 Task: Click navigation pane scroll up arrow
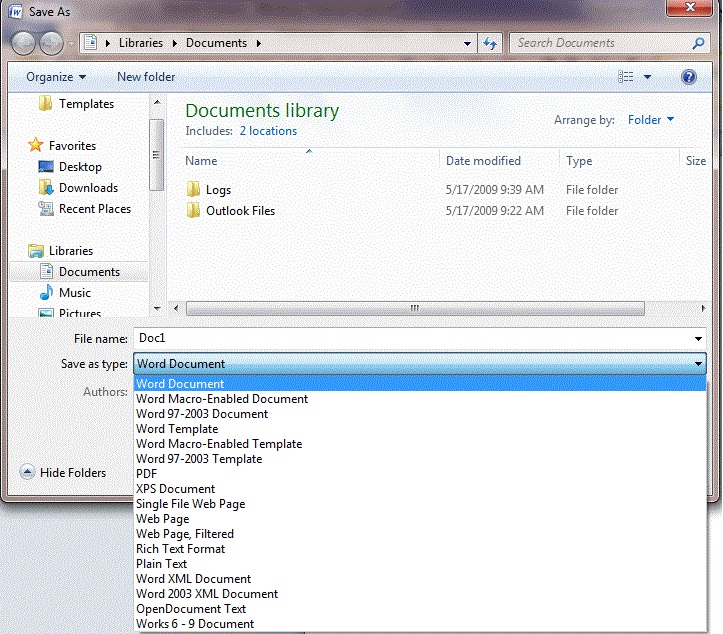coord(157,102)
